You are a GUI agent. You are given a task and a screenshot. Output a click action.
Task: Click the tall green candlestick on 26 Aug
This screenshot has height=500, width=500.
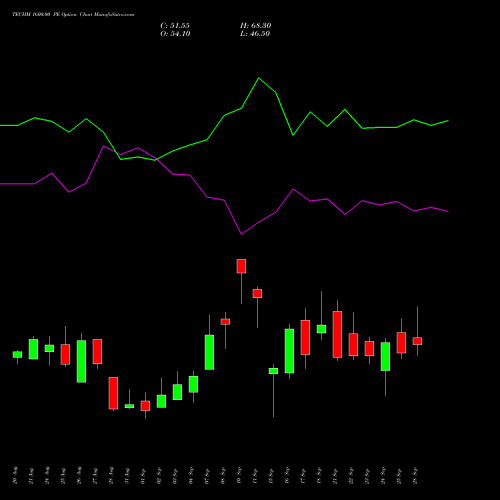pos(81,361)
